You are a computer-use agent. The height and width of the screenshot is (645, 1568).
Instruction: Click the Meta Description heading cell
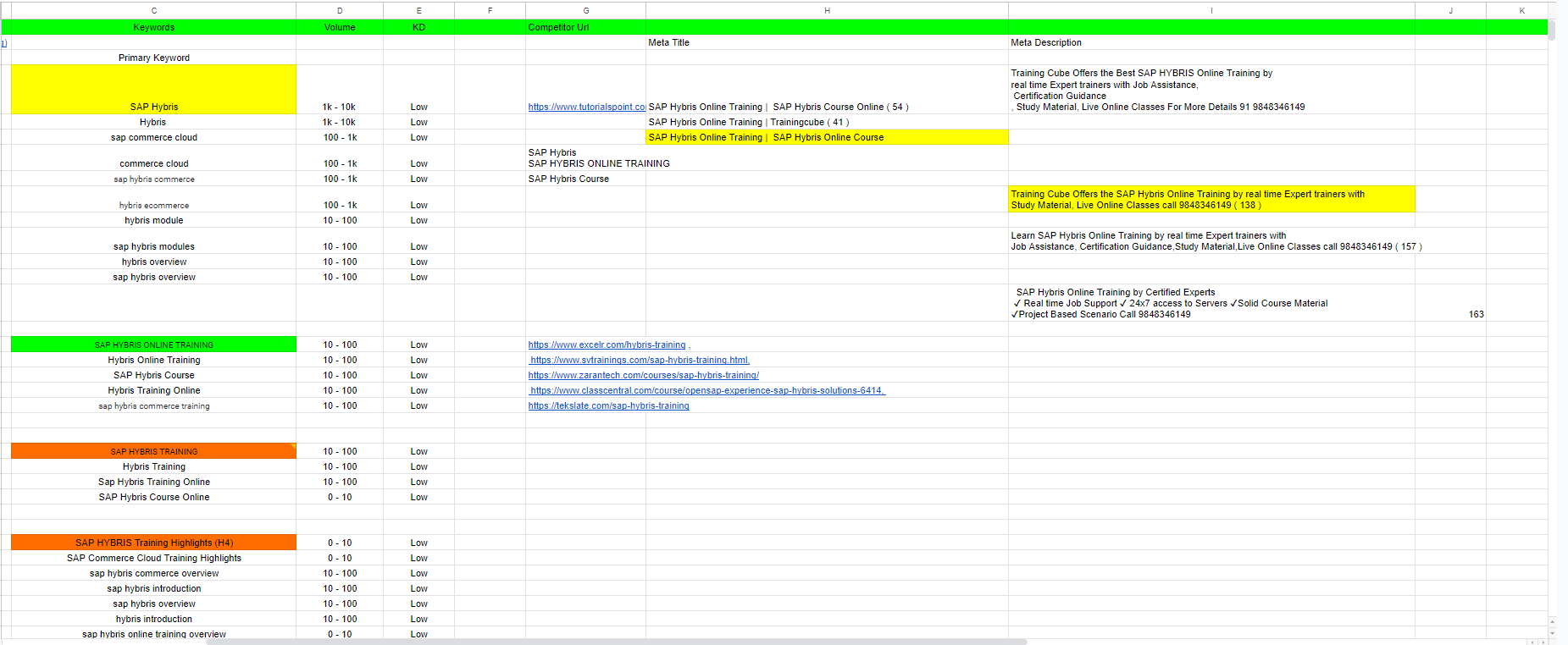(x=1211, y=42)
